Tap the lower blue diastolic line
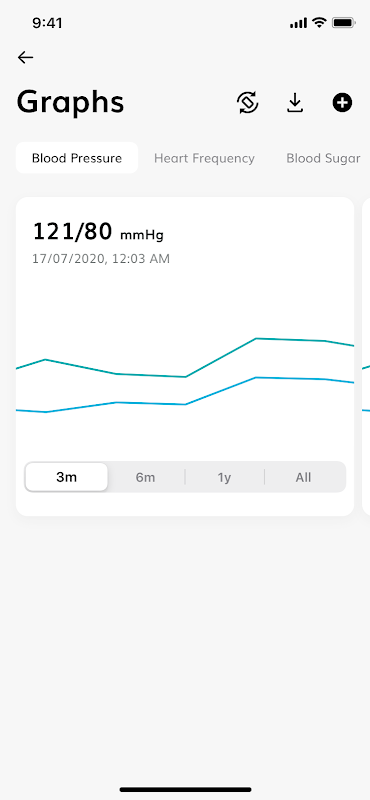This screenshot has height=800, width=370. (x=185, y=404)
